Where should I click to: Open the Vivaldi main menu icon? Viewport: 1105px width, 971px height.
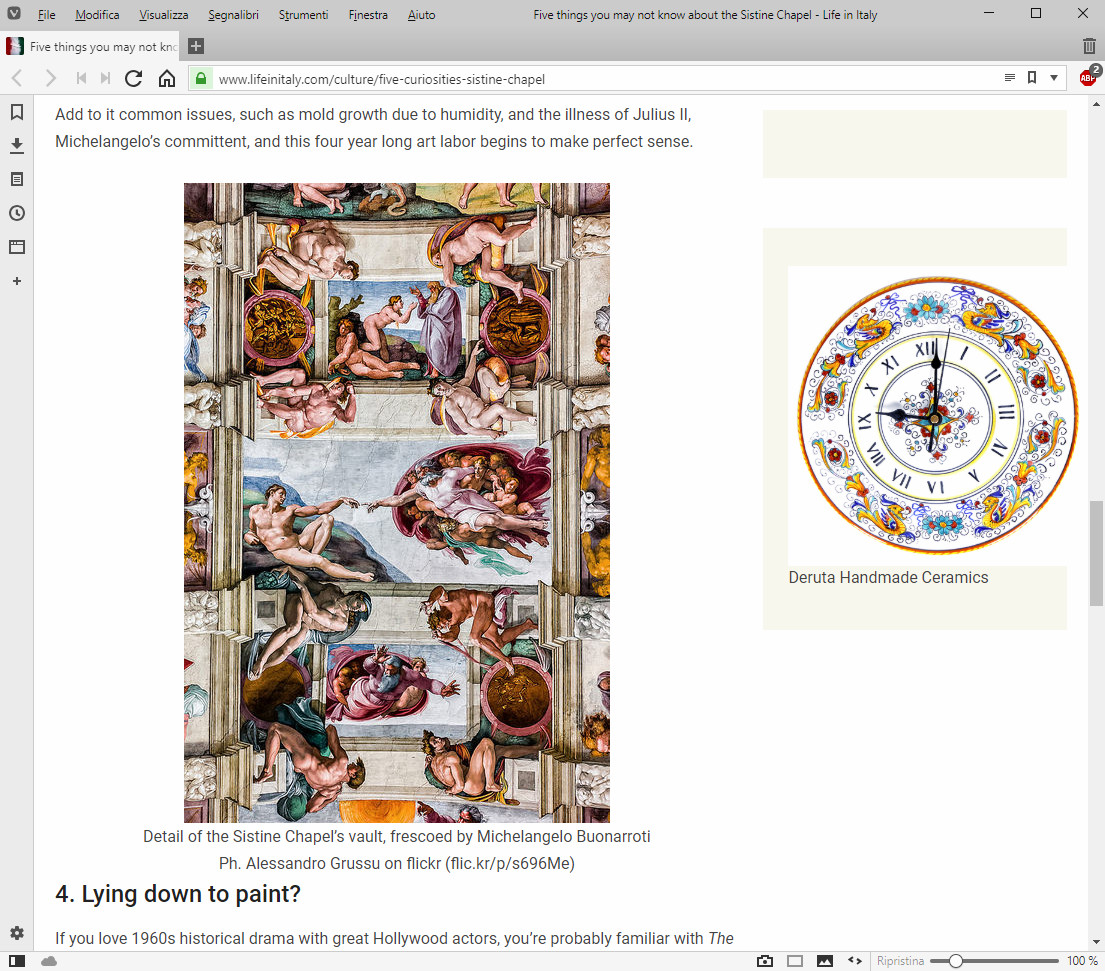click(14, 13)
